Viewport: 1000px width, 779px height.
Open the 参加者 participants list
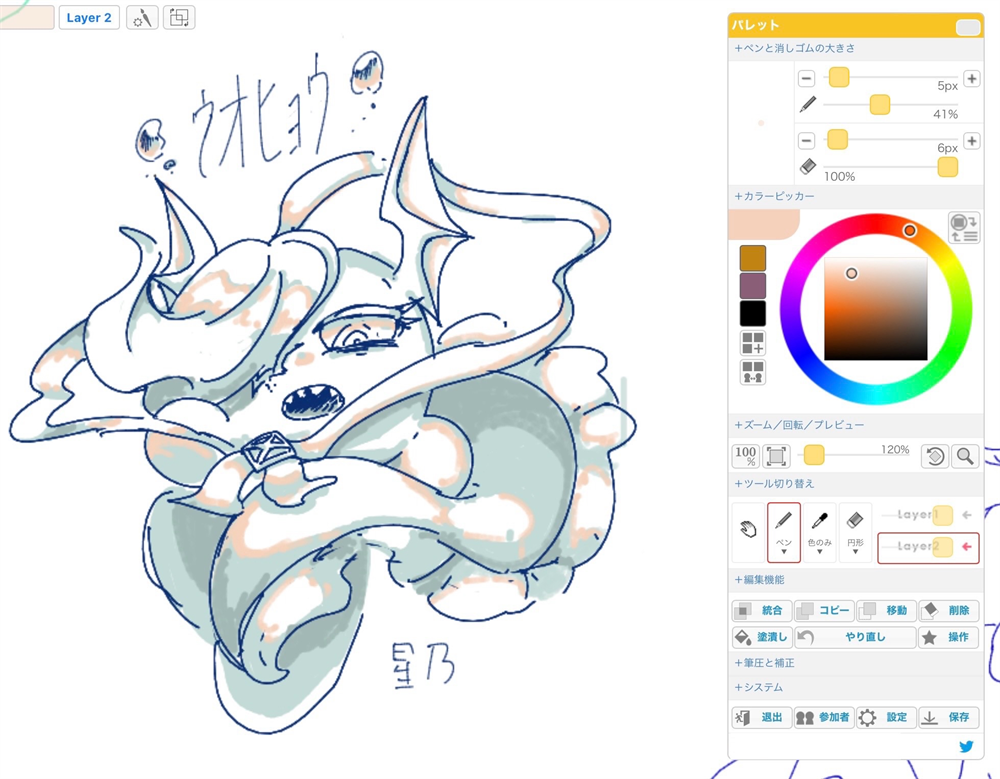pos(824,718)
